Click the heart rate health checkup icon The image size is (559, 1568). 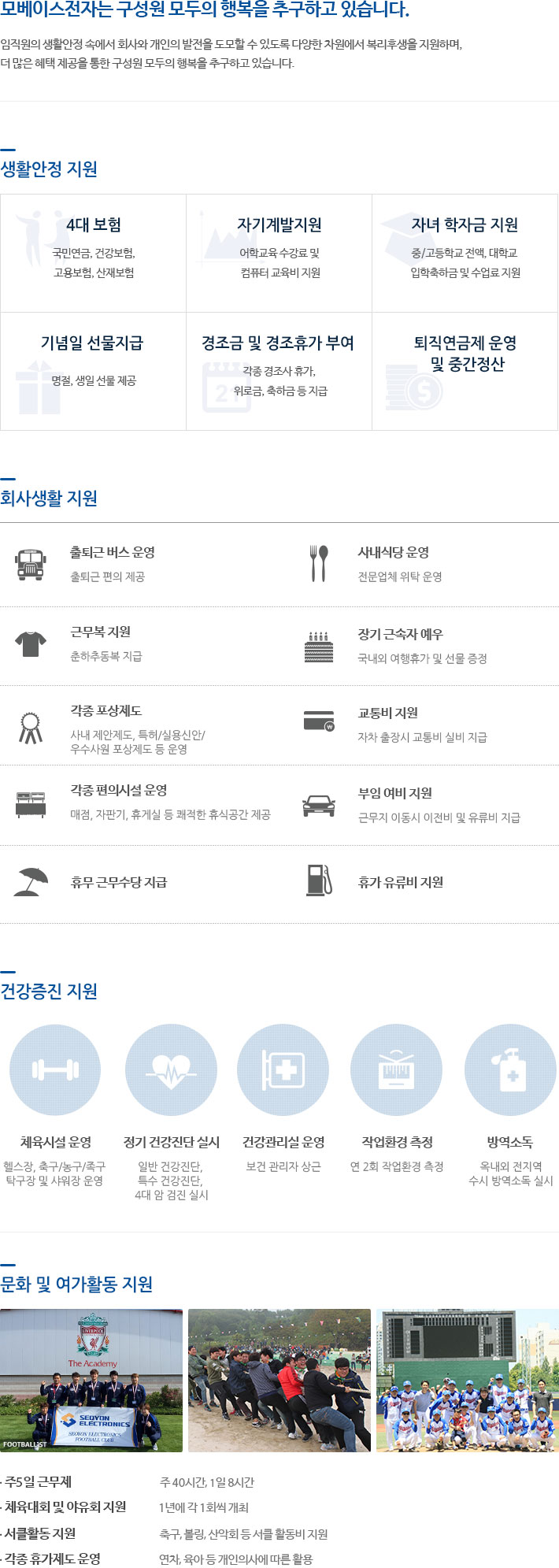tap(171, 1070)
